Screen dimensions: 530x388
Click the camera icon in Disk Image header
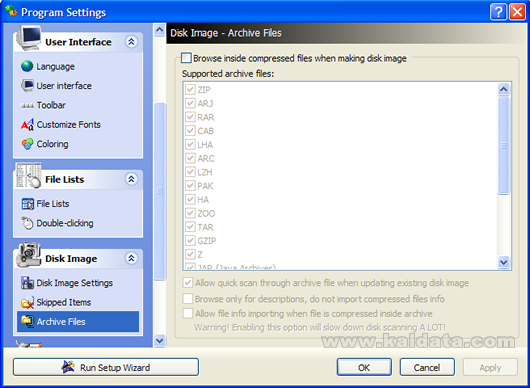point(29,255)
